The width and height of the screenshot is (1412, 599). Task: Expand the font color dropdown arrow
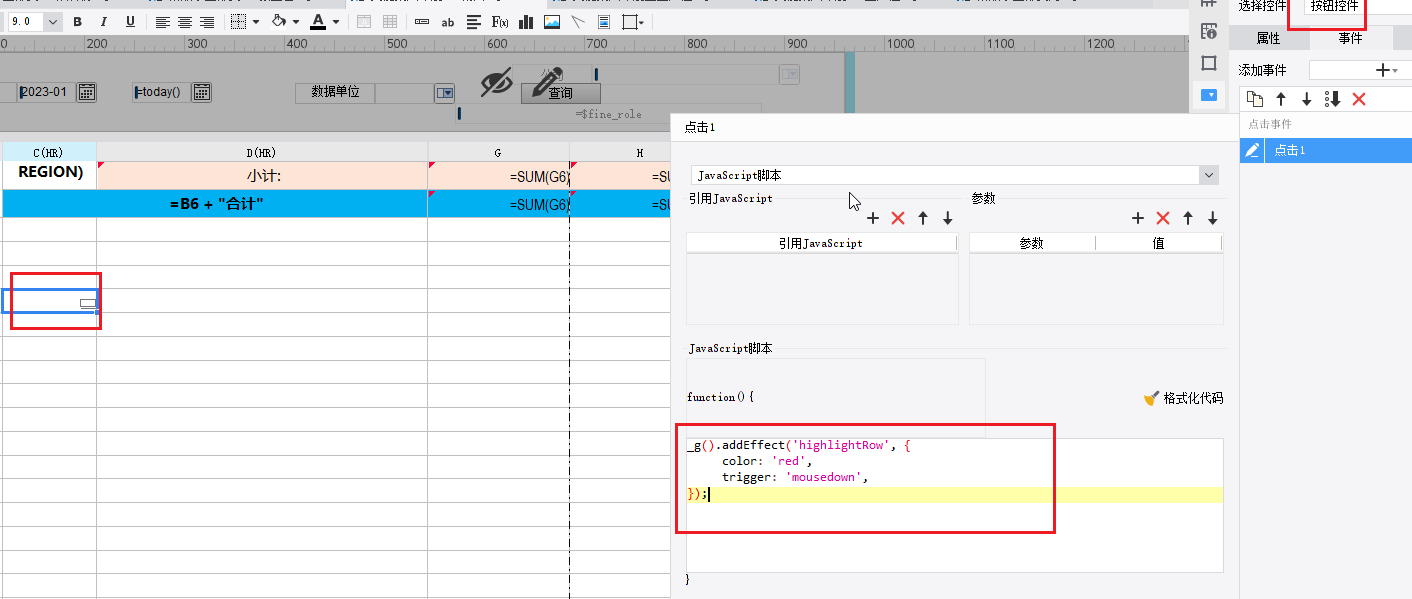[x=335, y=21]
